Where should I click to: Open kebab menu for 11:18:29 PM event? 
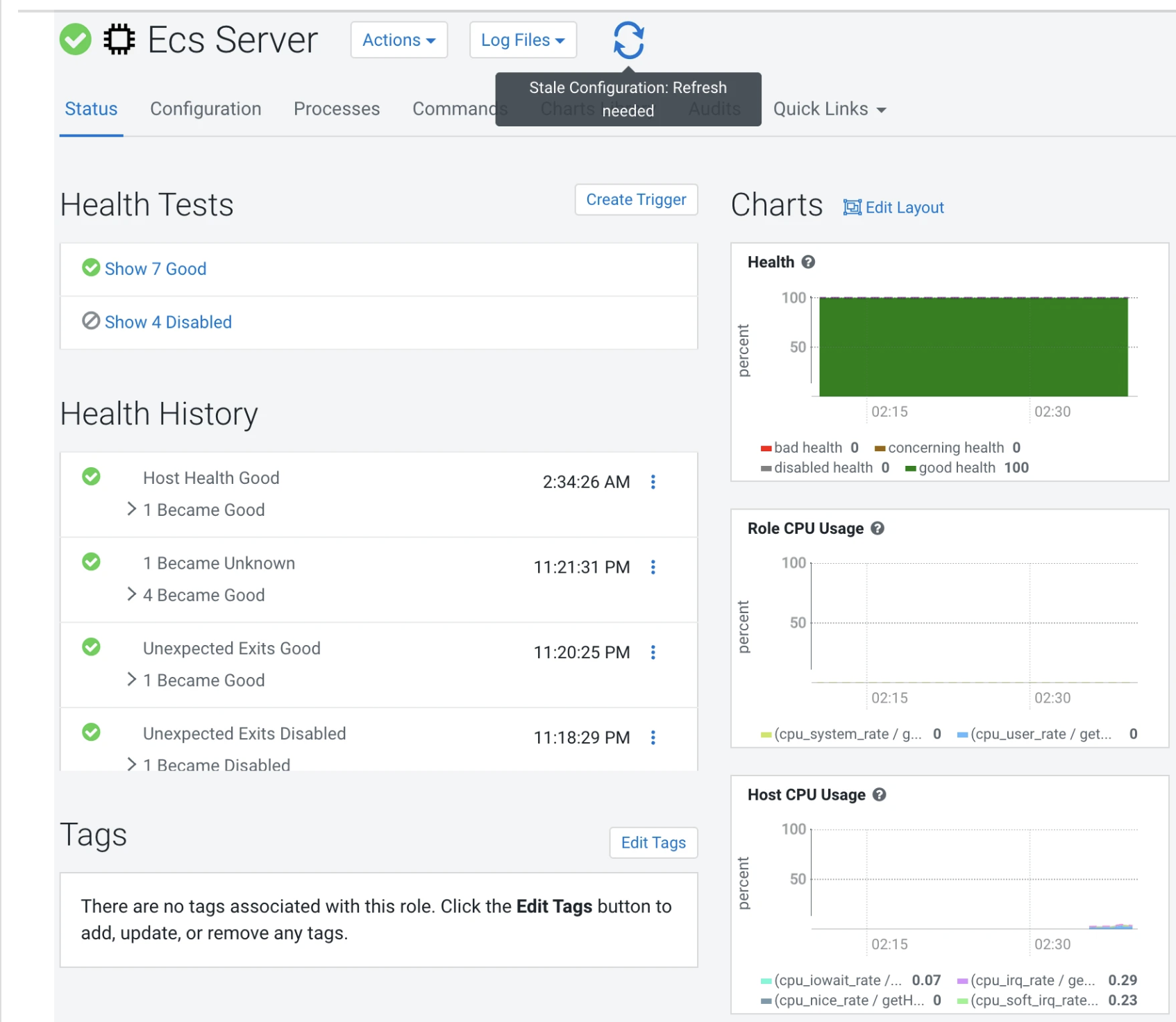[653, 737]
